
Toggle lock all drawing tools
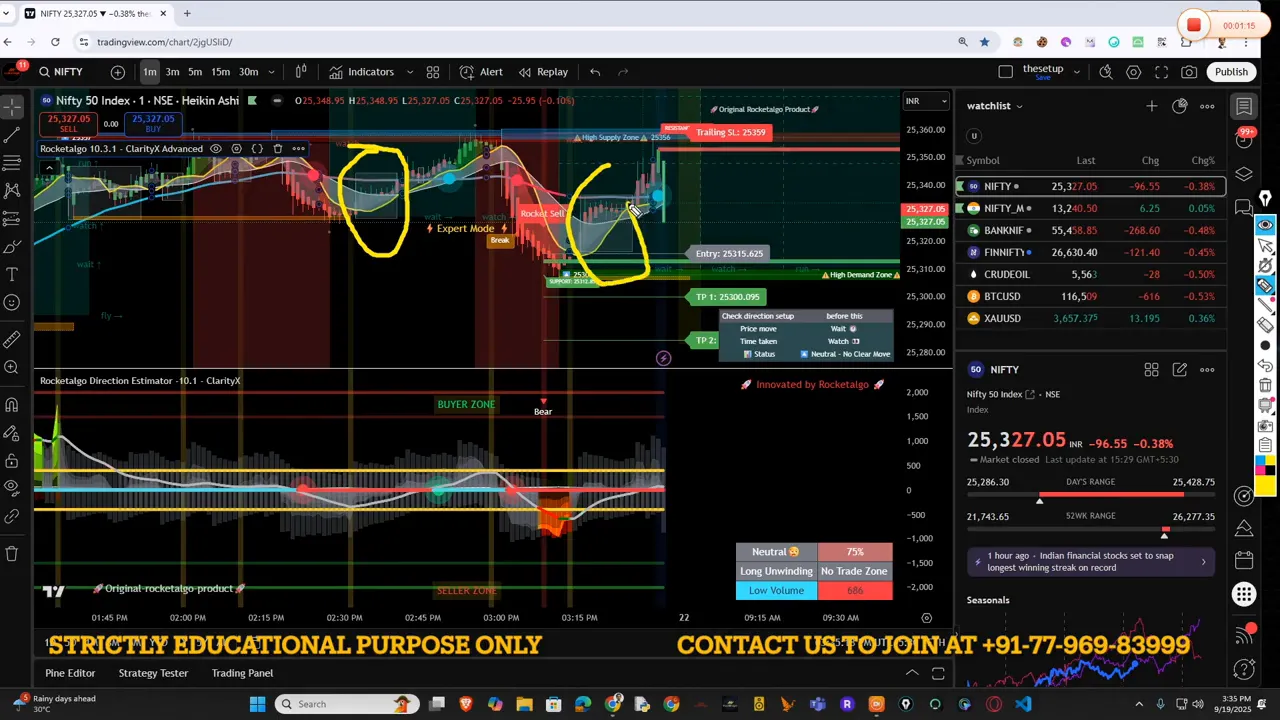(12, 461)
